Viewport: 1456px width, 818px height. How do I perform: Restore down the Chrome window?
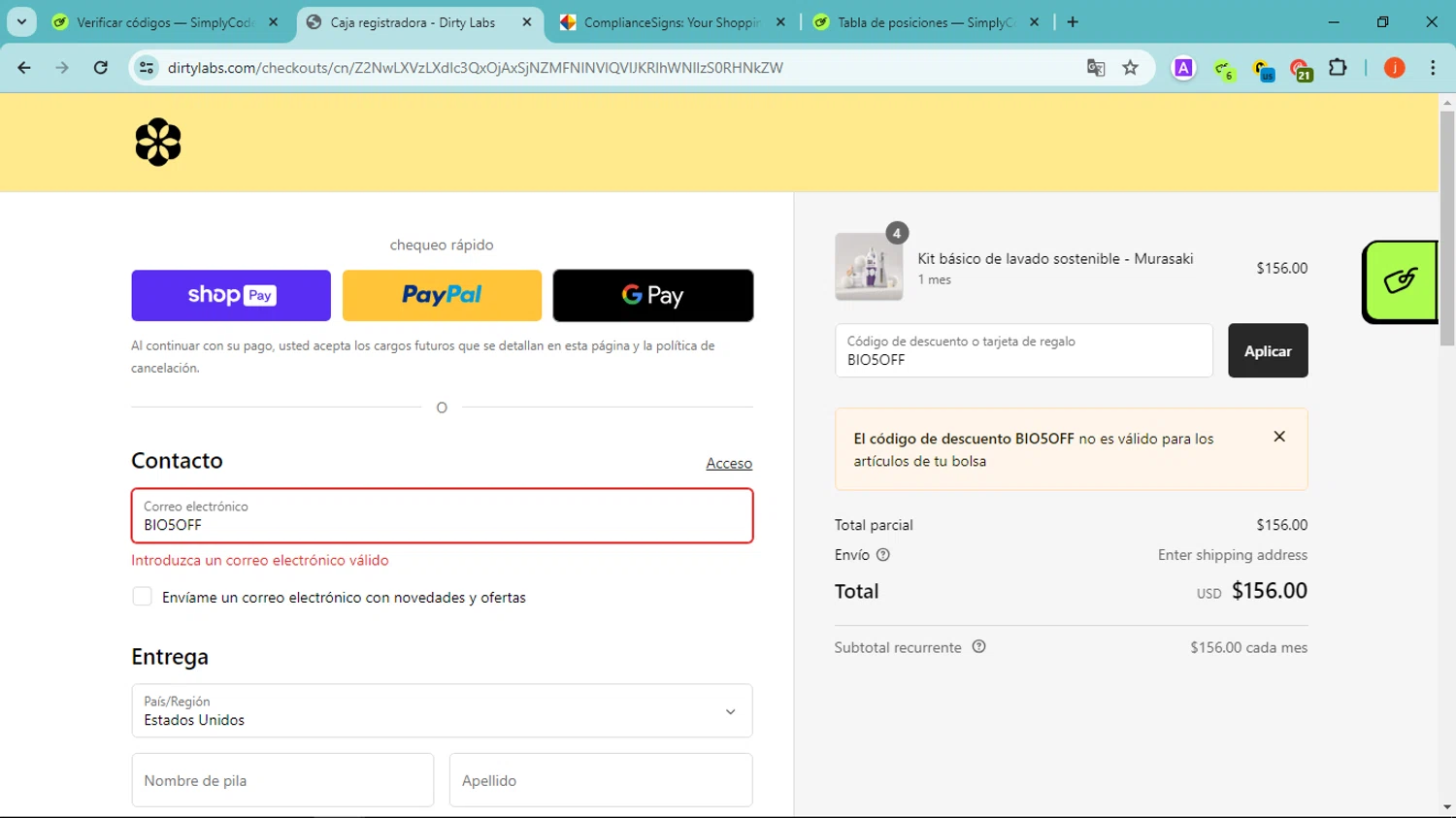click(x=1382, y=22)
